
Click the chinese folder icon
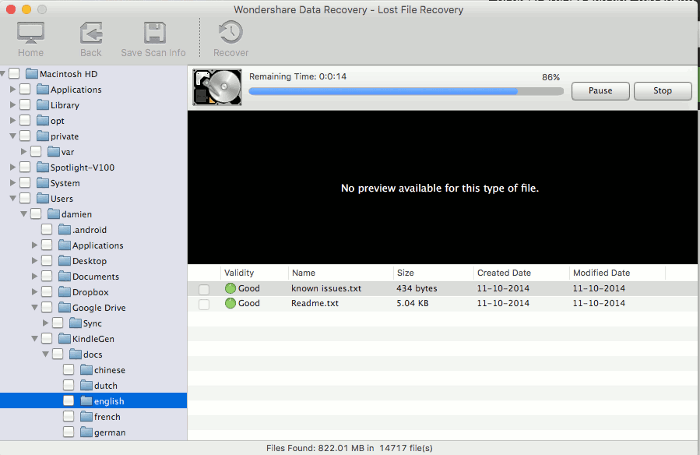tap(86, 370)
